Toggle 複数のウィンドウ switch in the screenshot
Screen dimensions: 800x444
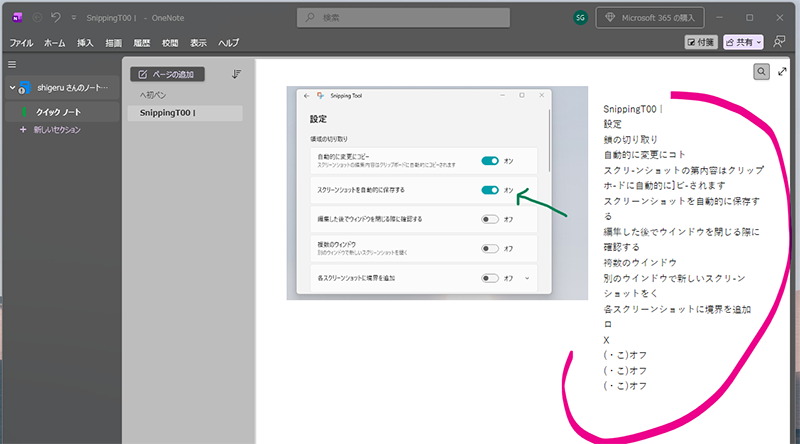[x=490, y=247]
